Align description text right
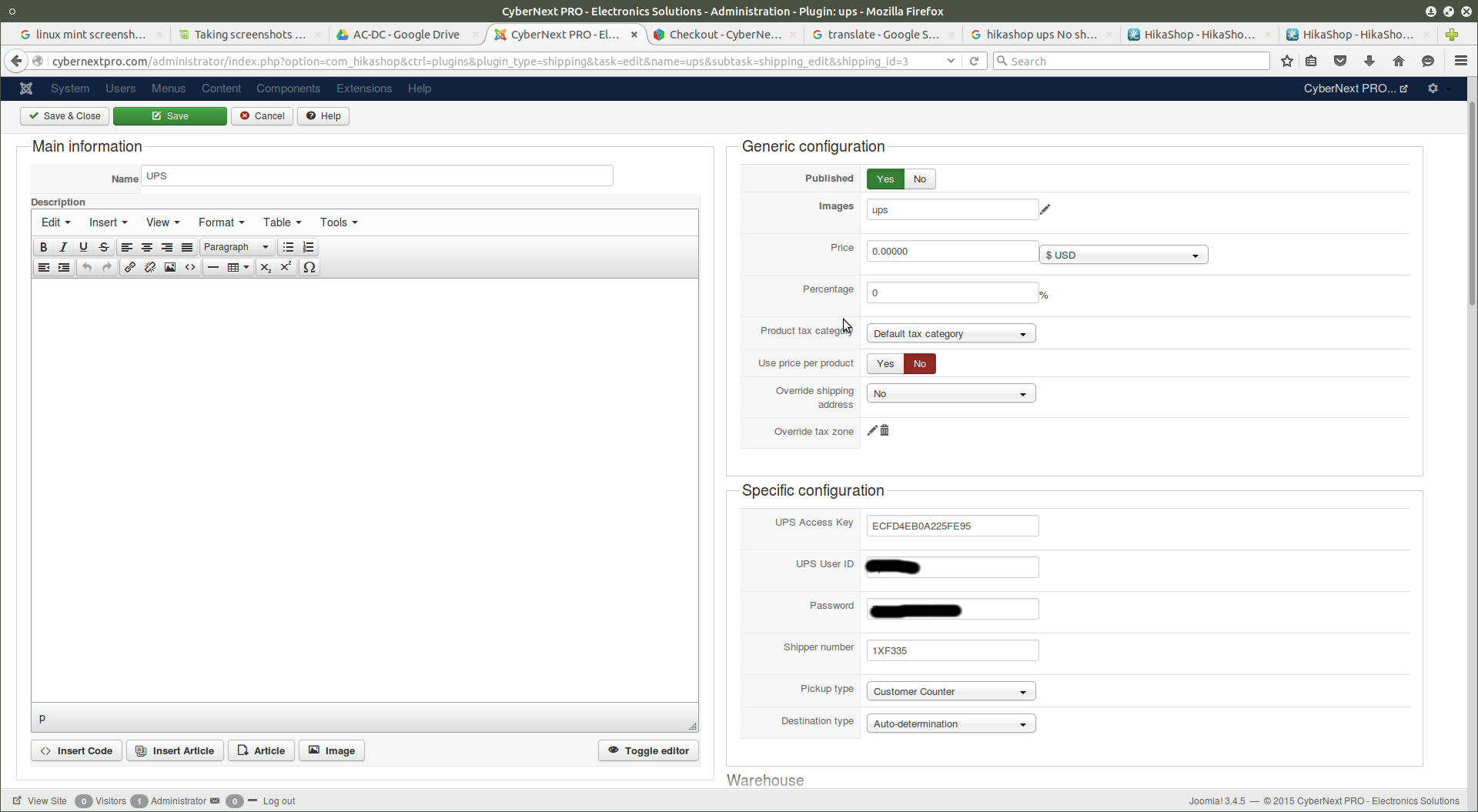 click(x=167, y=247)
